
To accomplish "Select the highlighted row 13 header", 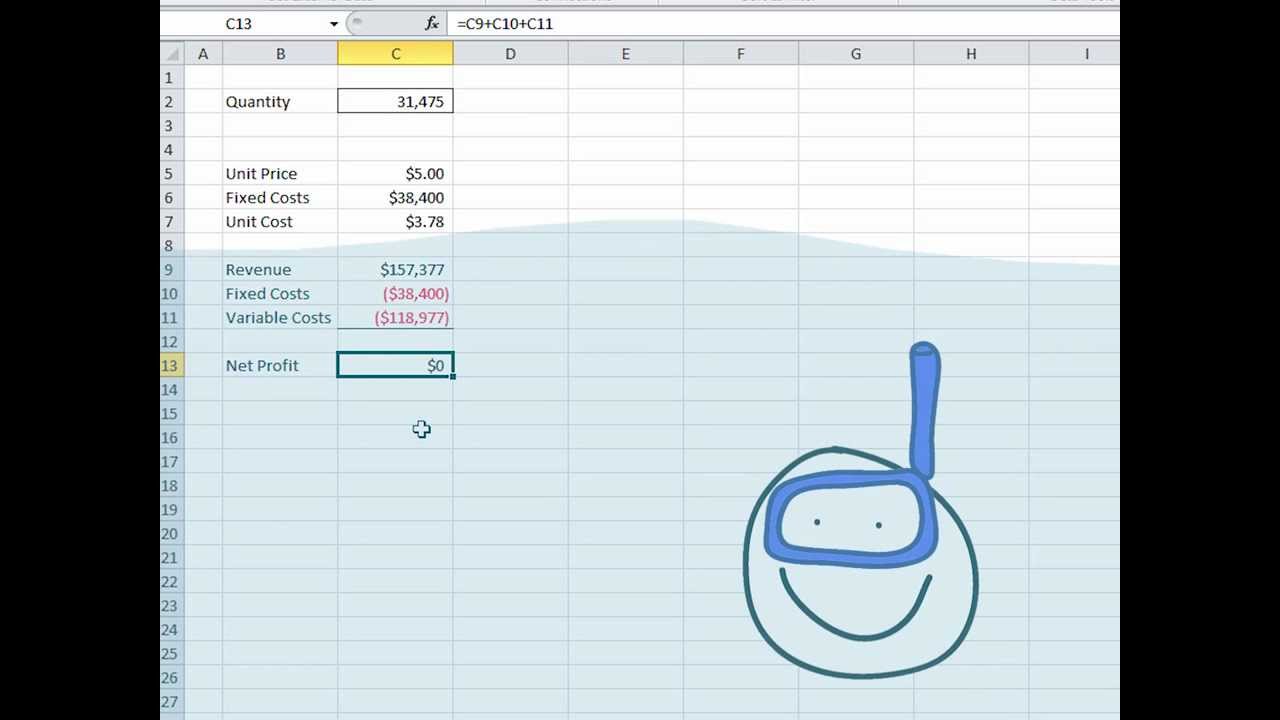I will (x=172, y=366).
